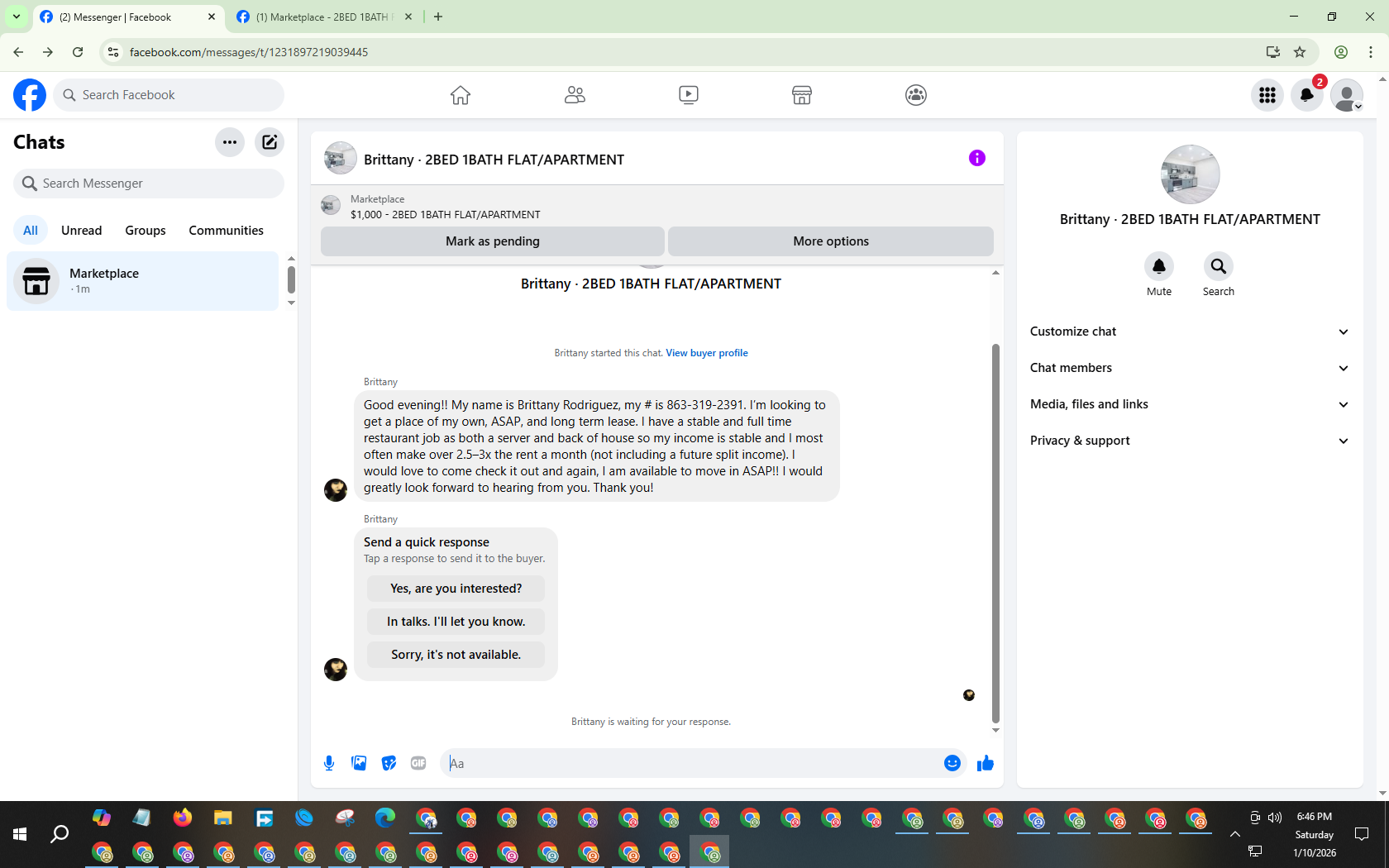Expand Customize chat section
The height and width of the screenshot is (868, 1389).
(x=1190, y=331)
